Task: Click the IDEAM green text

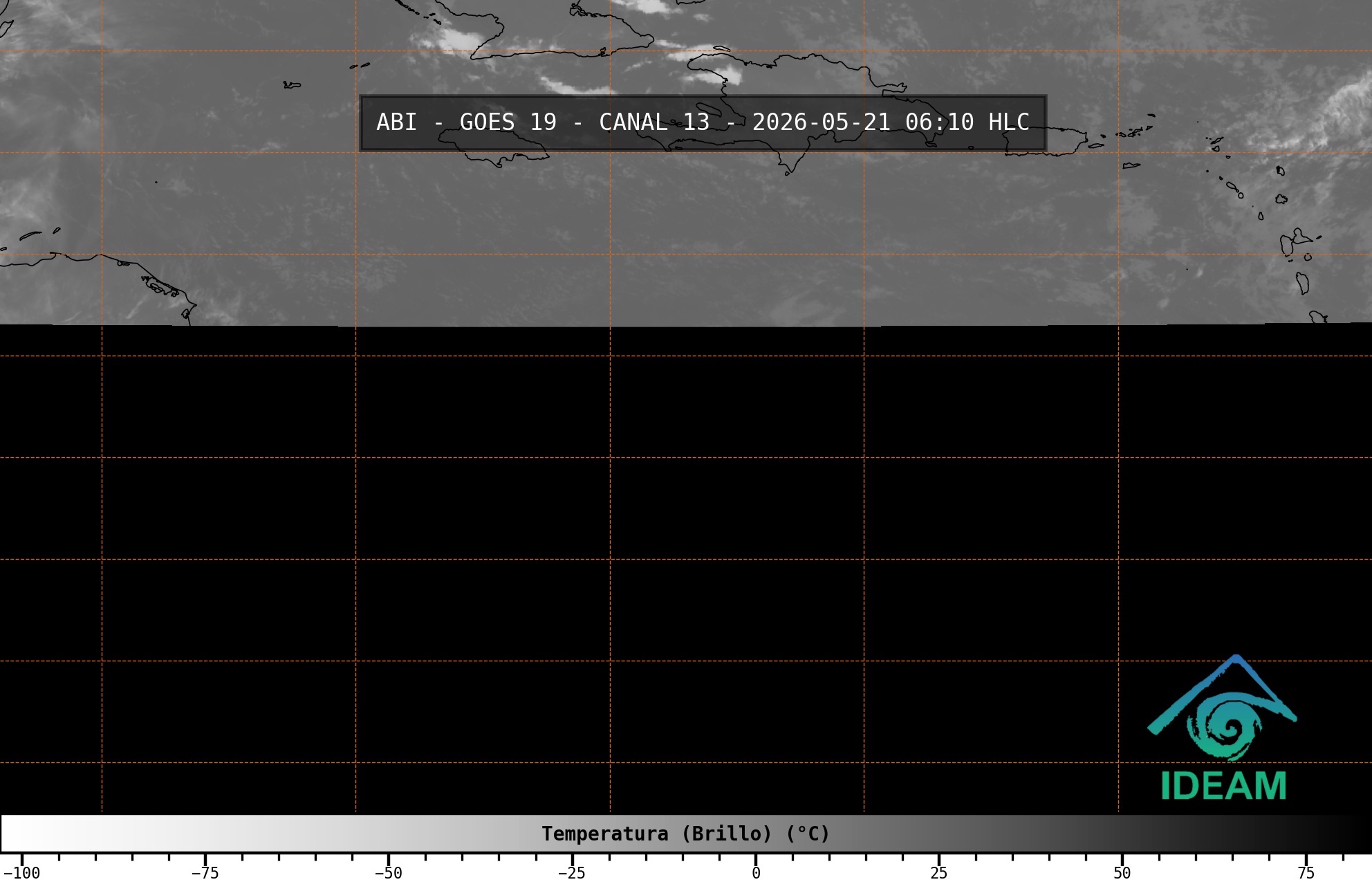Action: (x=1223, y=786)
